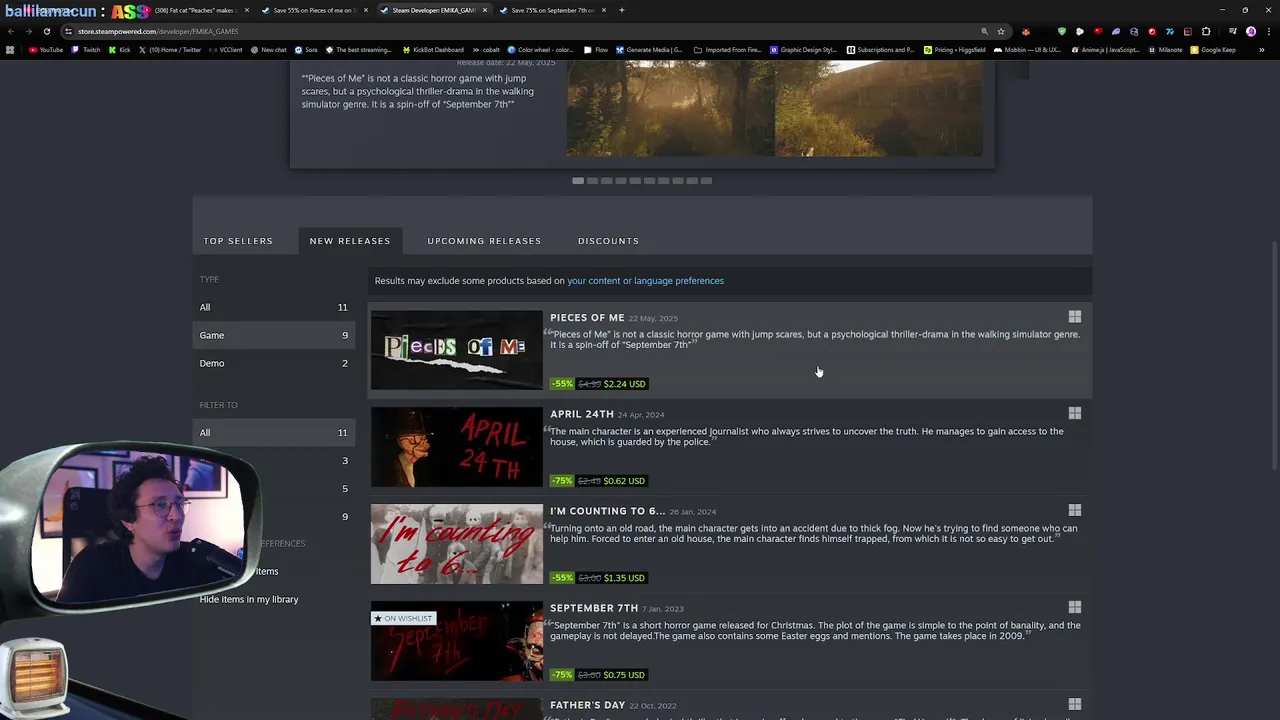Open the Imported From Firefox bookmarks folder

tap(727, 50)
